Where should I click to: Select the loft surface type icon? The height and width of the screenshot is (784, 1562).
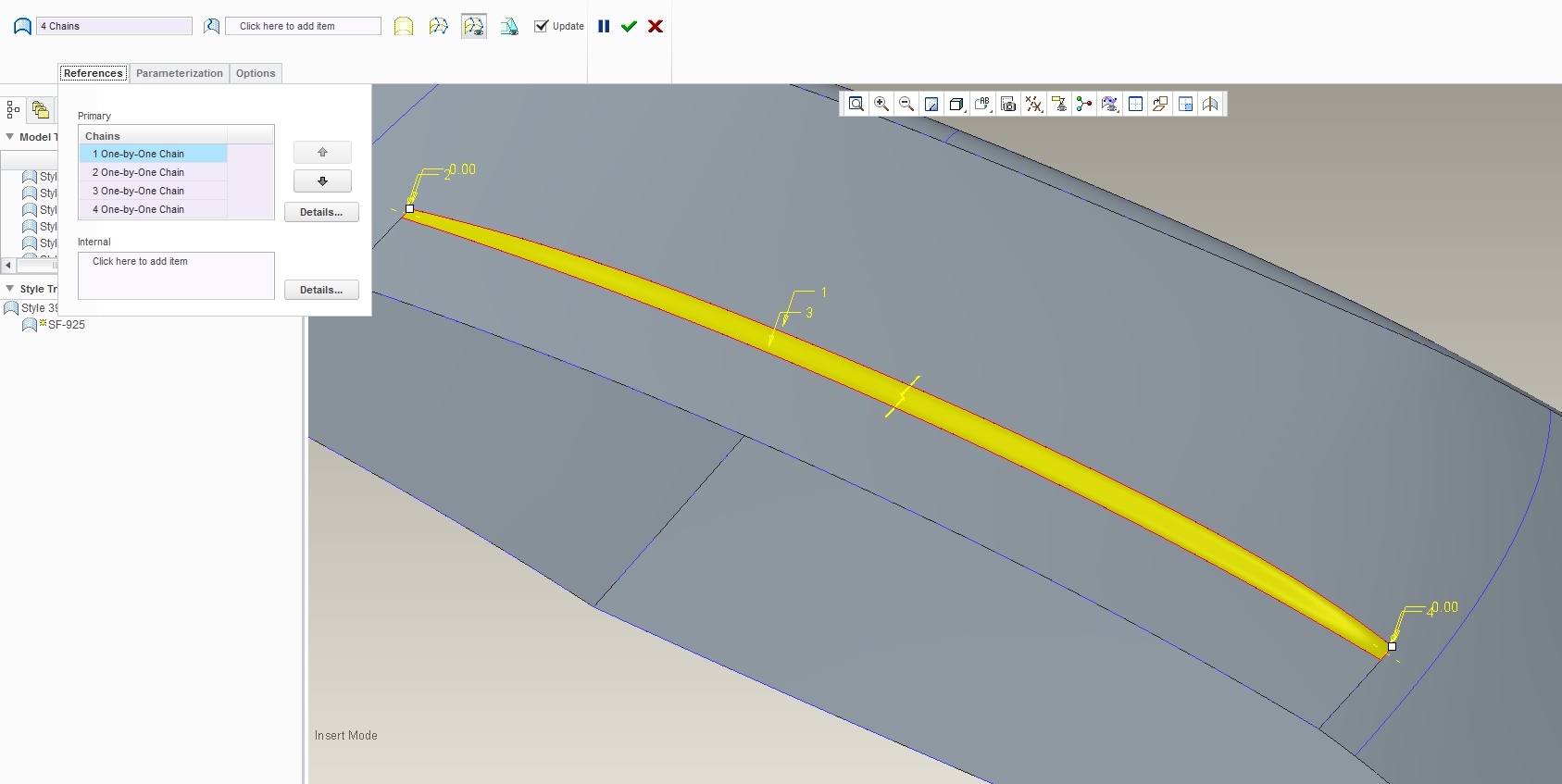pyautogui.click(x=439, y=26)
